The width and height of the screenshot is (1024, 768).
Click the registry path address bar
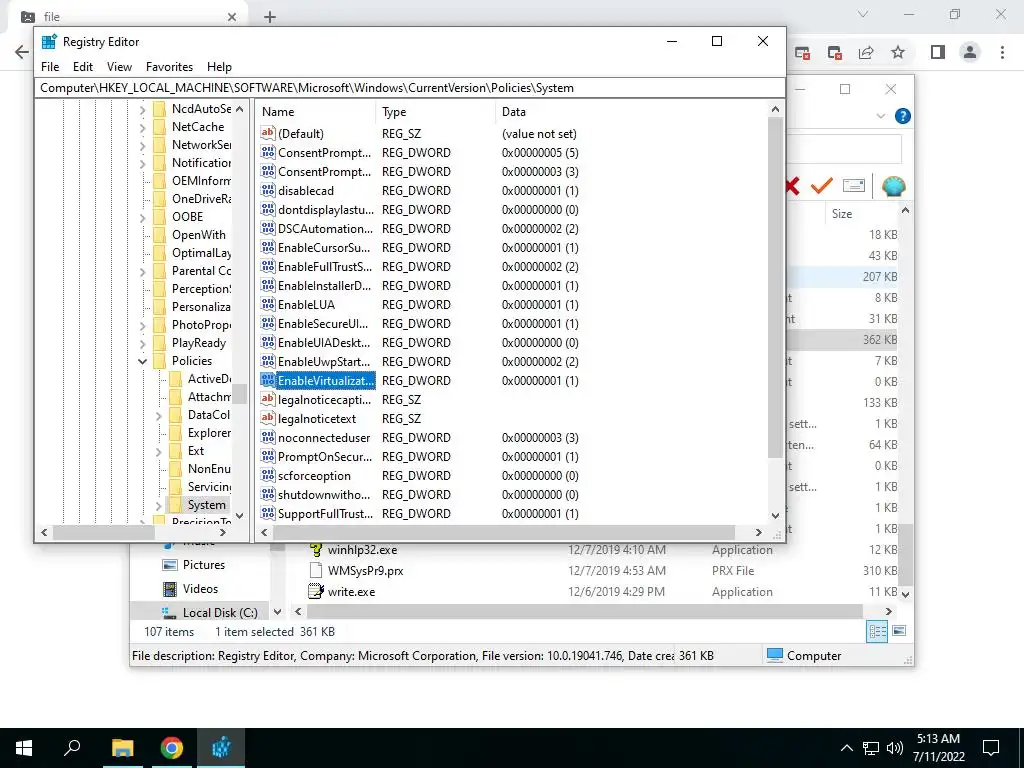409,88
